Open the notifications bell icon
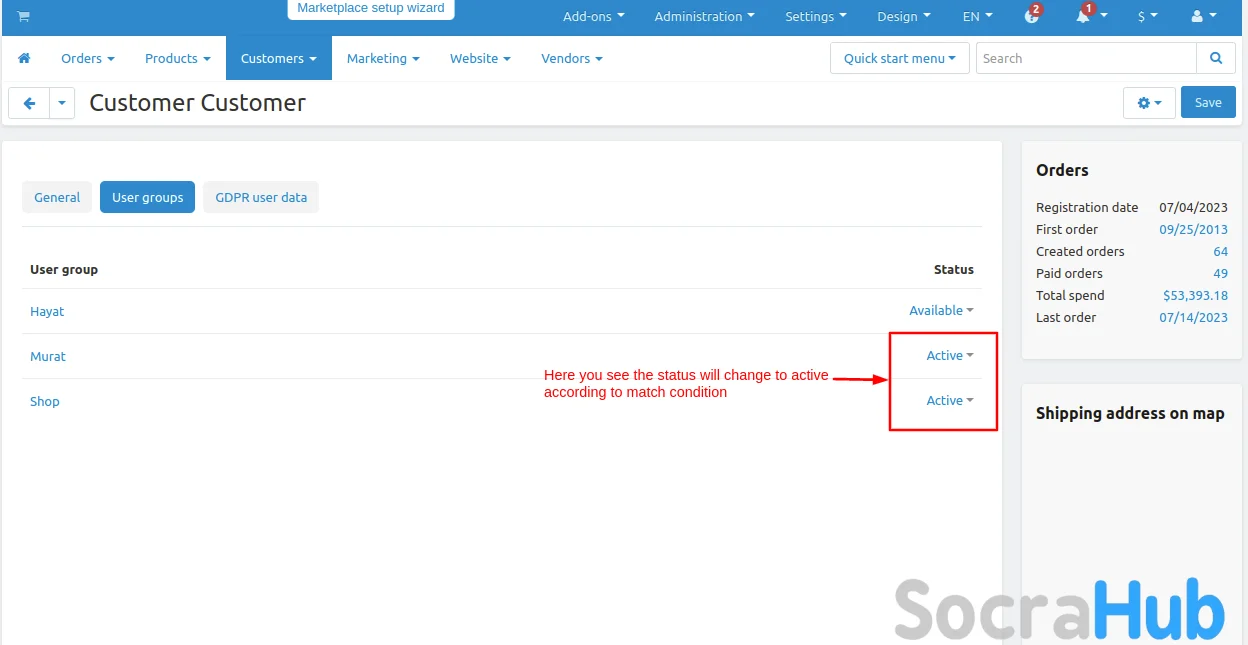 (1084, 17)
